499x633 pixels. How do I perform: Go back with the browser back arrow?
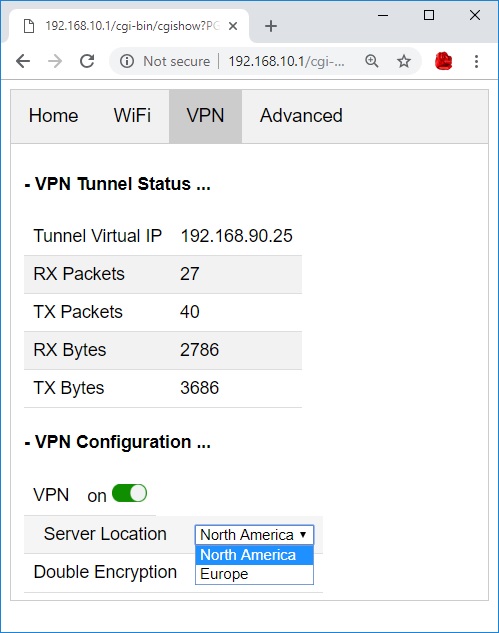click(x=23, y=61)
